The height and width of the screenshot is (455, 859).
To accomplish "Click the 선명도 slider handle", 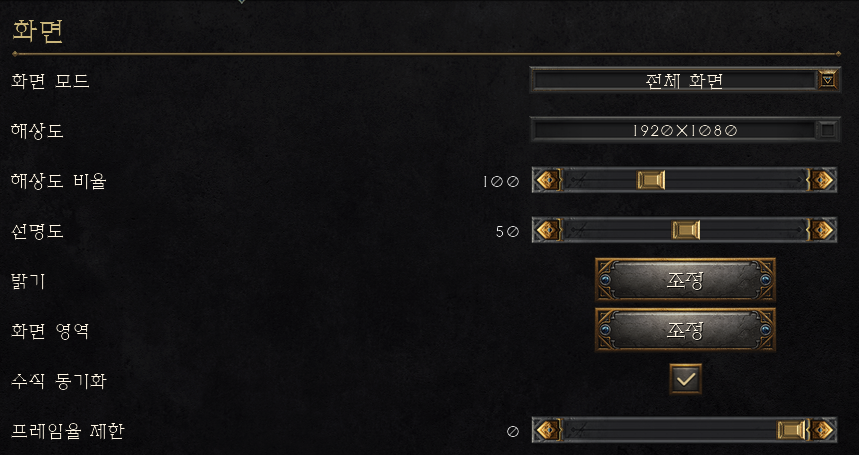I will click(686, 230).
